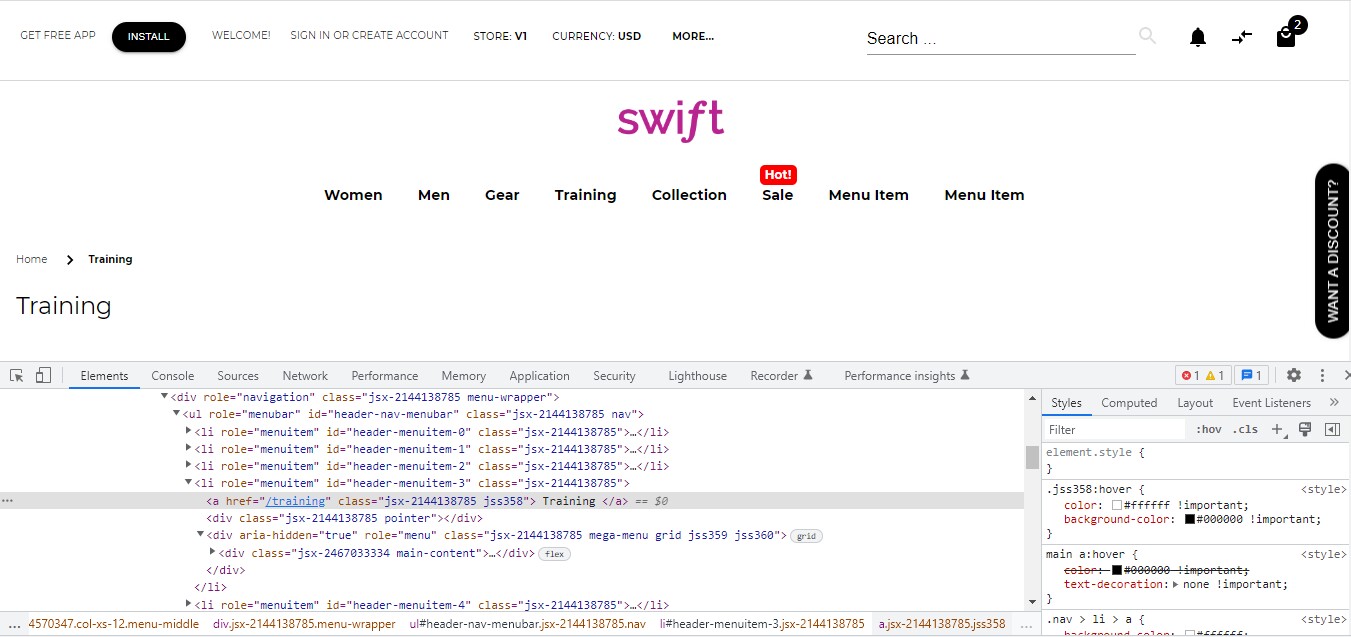This screenshot has width=1351, height=637.
Task: Switch to the Computed tab
Action: 1129,402
